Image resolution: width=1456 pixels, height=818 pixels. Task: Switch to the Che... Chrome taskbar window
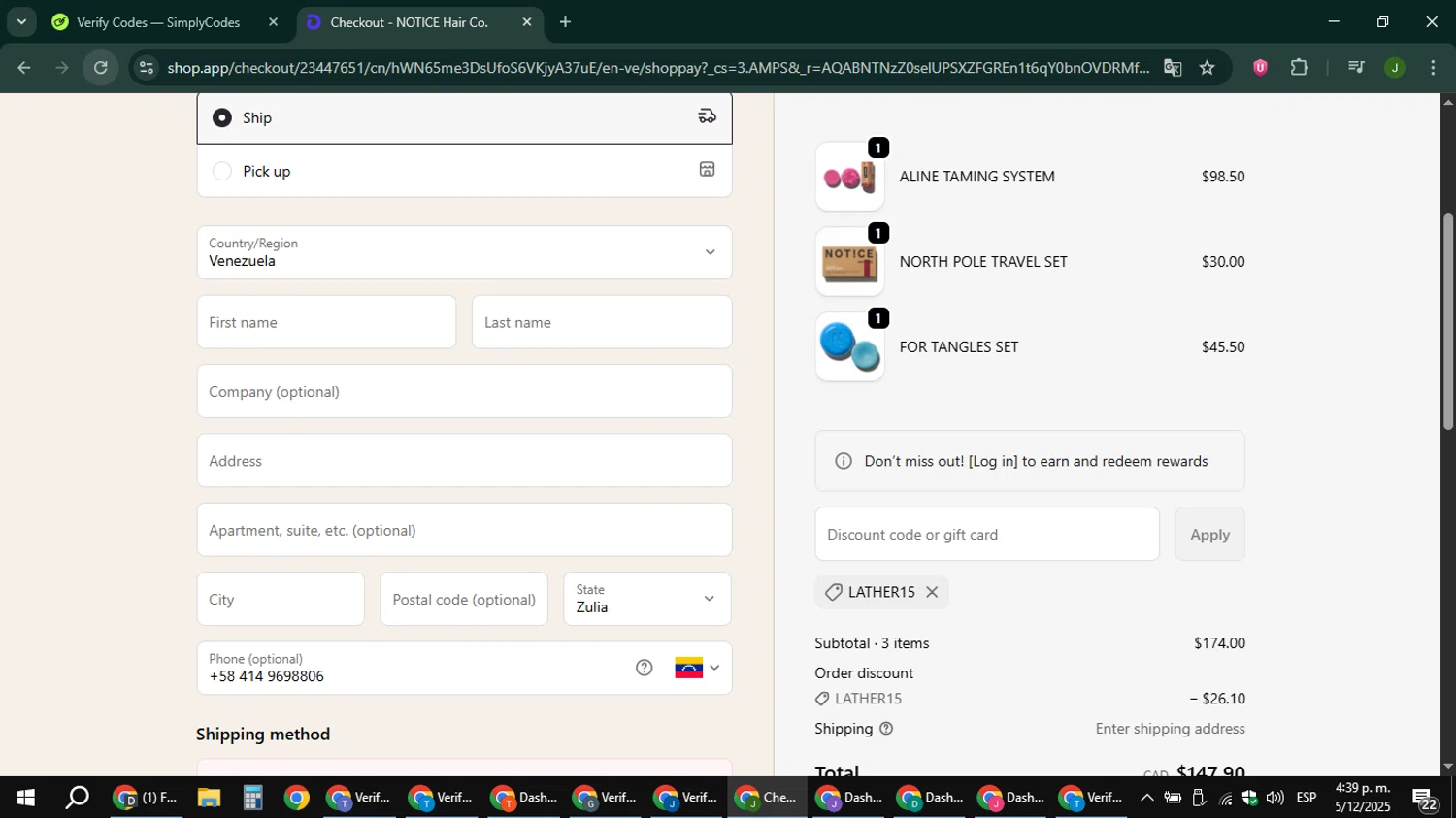(x=767, y=798)
